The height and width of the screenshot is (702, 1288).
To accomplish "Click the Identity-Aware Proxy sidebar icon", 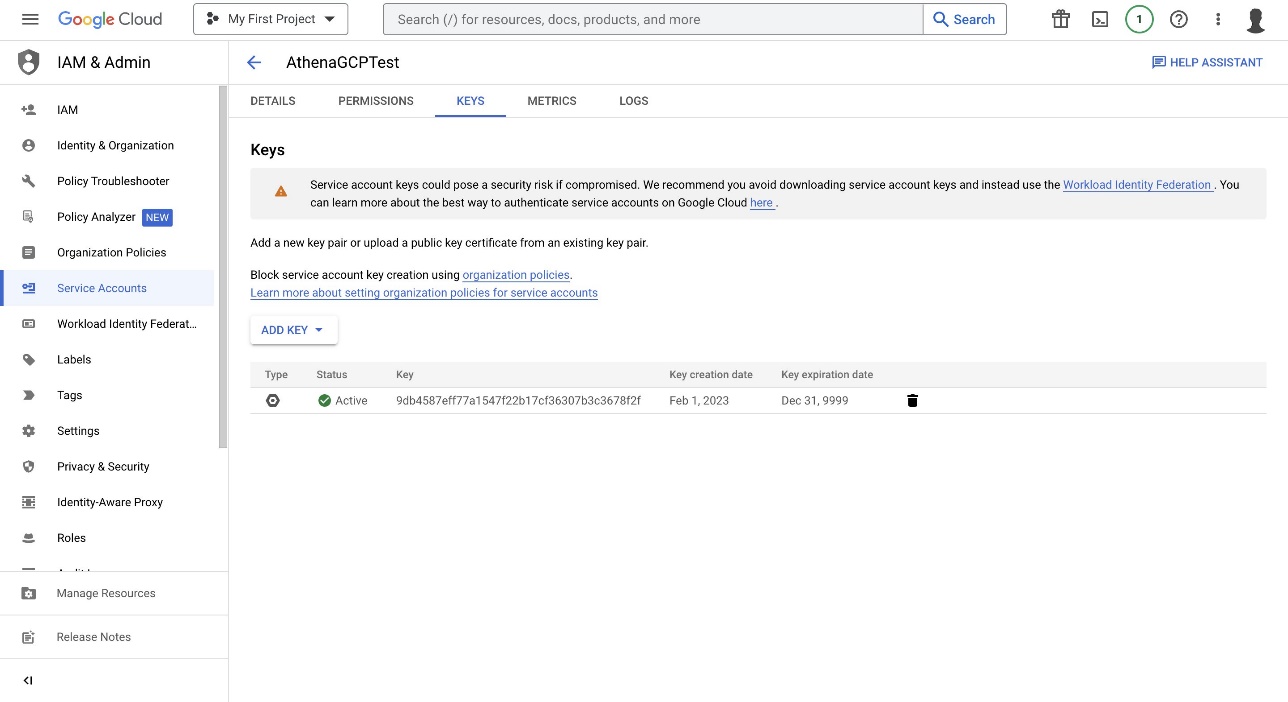I will pyautogui.click(x=29, y=502).
